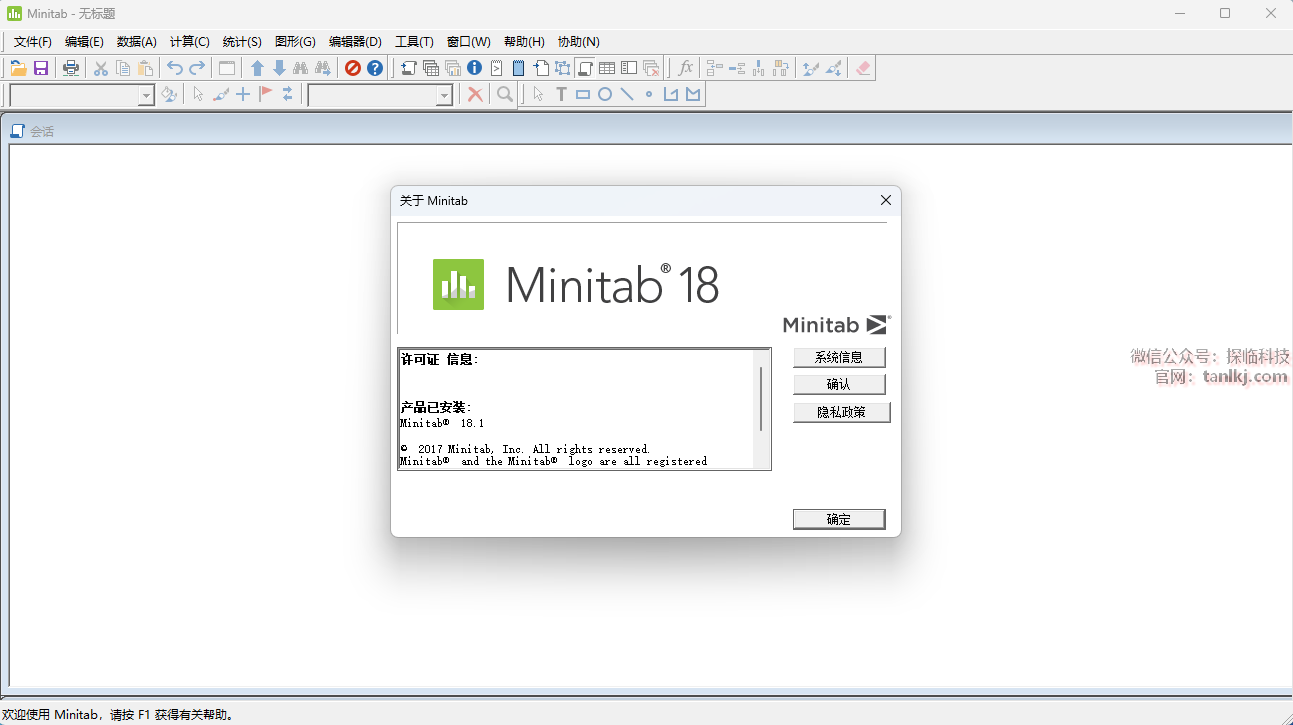This screenshot has width=1293, height=725.
Task: Expand the second combo box before red X
Action: pos(445,95)
